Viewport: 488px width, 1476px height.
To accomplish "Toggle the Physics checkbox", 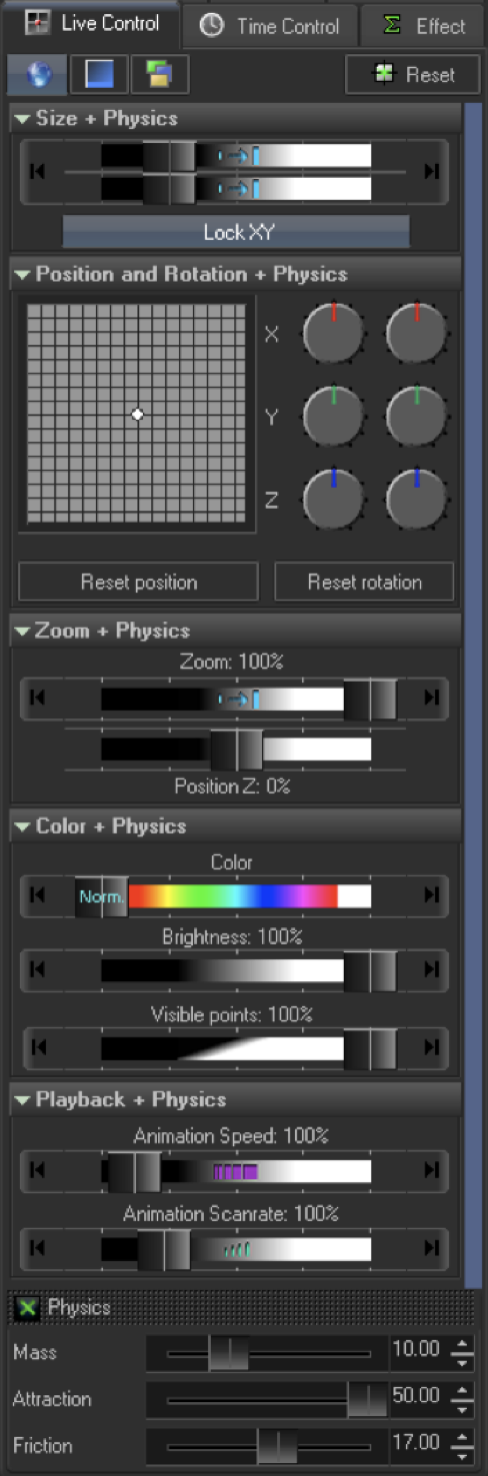I will 29,1306.
